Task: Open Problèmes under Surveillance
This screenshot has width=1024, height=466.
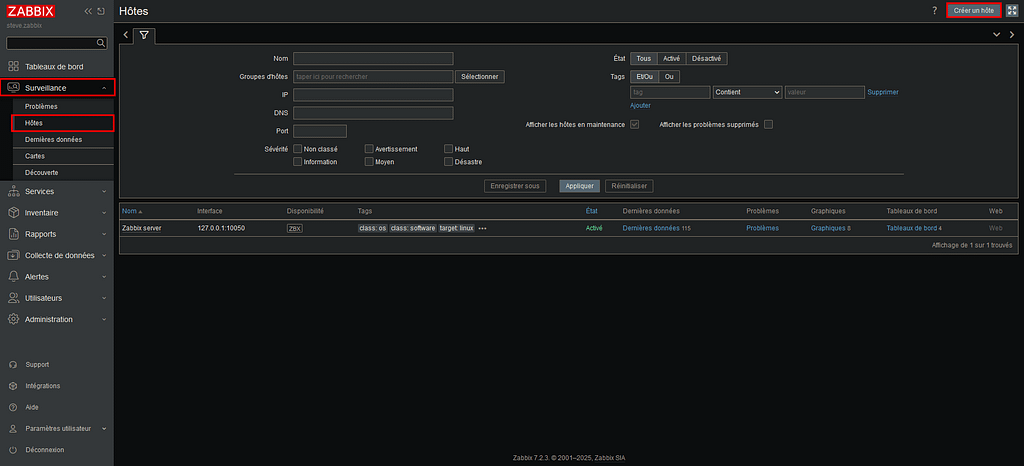Action: coord(42,106)
